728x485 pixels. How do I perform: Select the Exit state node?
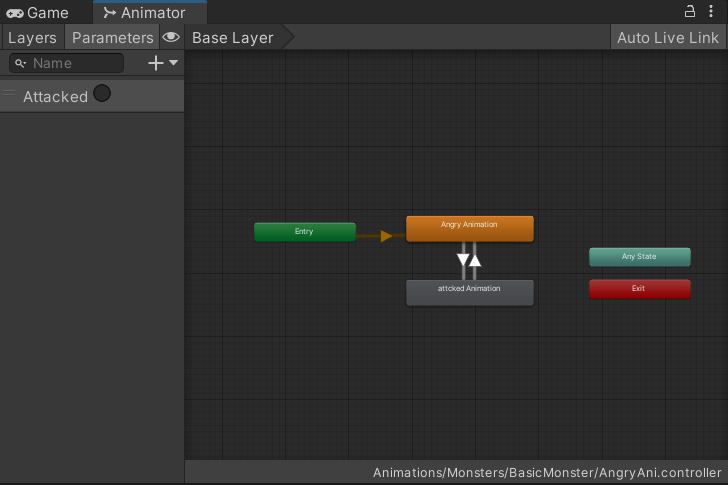coord(639,289)
